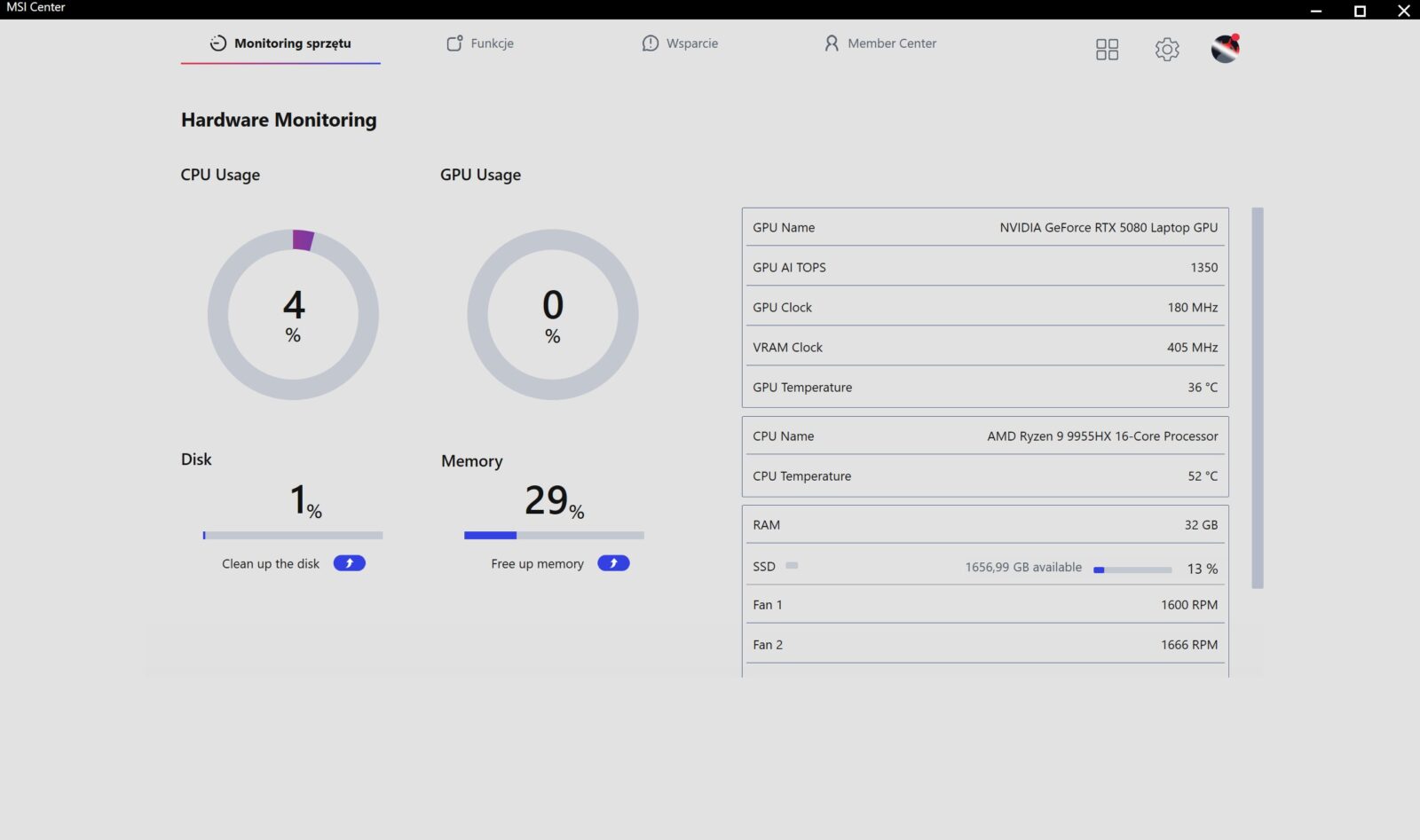Click the hardware info panel scrollbar
The width and height of the screenshot is (1420, 840).
[1257, 397]
